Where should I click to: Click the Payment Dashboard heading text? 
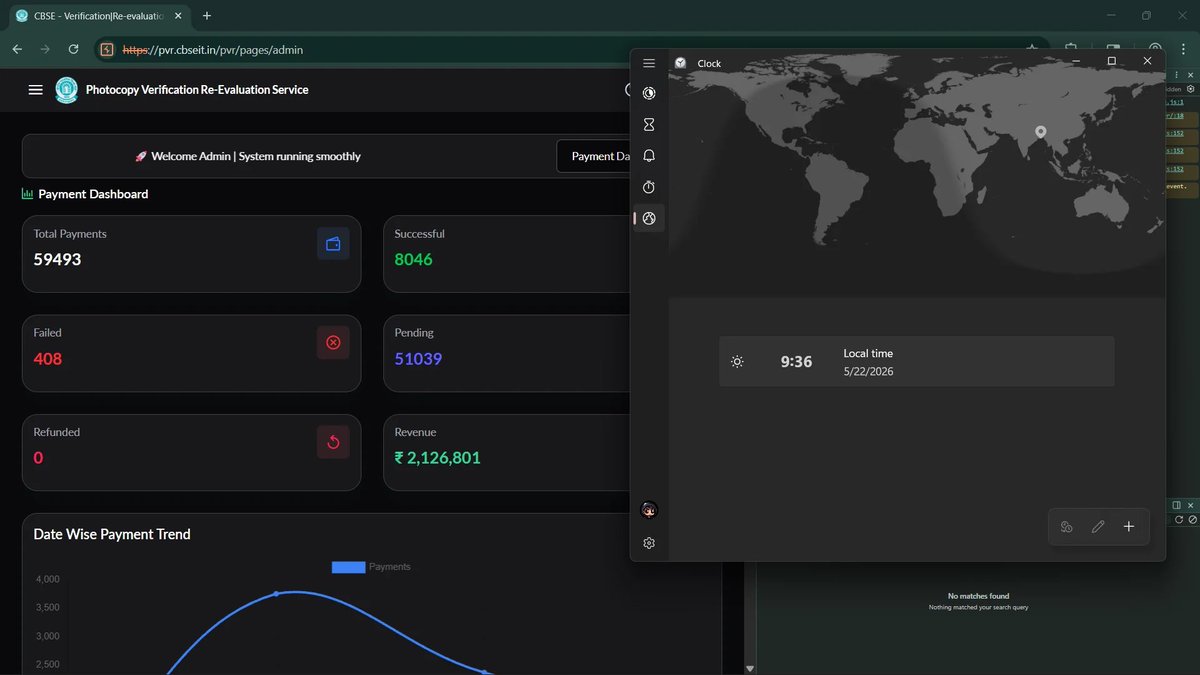[93, 194]
